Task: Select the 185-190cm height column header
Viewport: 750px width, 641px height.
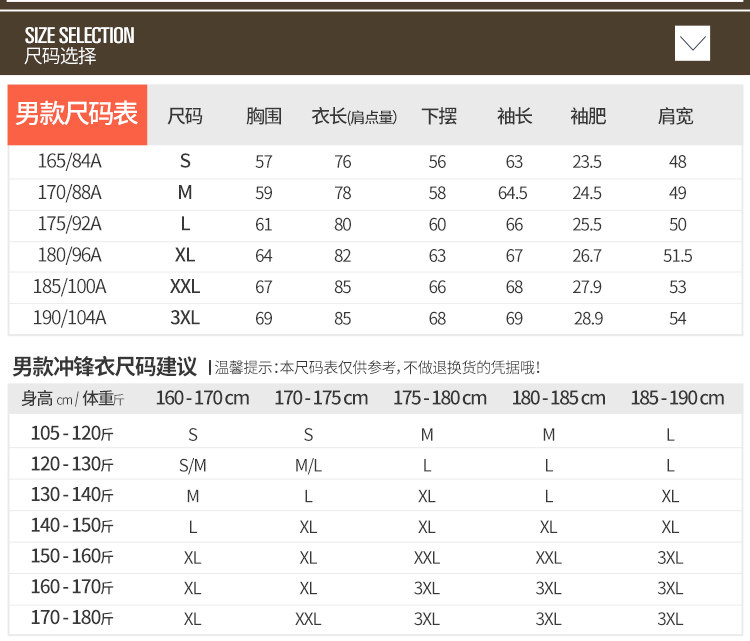Action: [677, 398]
